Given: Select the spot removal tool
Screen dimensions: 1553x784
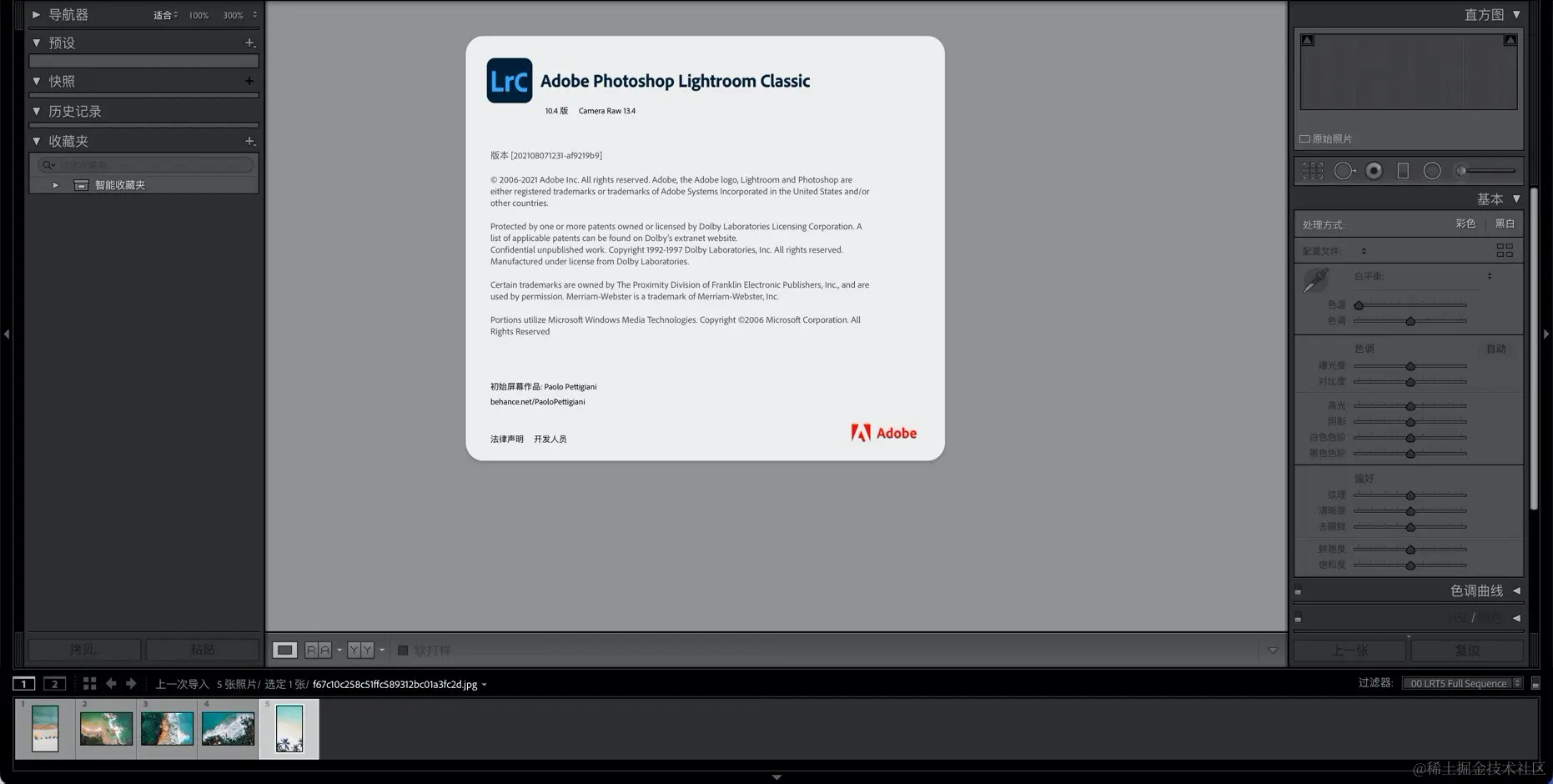Looking at the screenshot, I should [1344, 171].
